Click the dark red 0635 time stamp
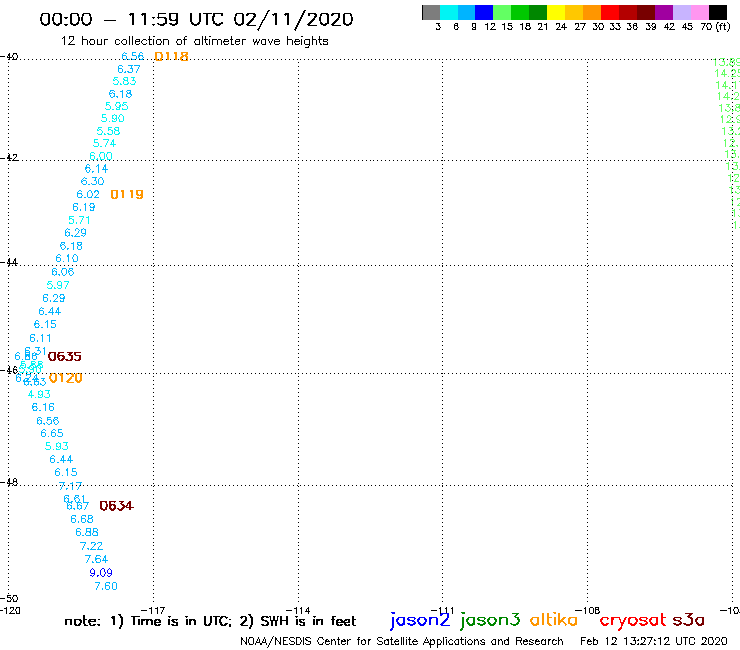The image size is (740, 650). pos(65,356)
